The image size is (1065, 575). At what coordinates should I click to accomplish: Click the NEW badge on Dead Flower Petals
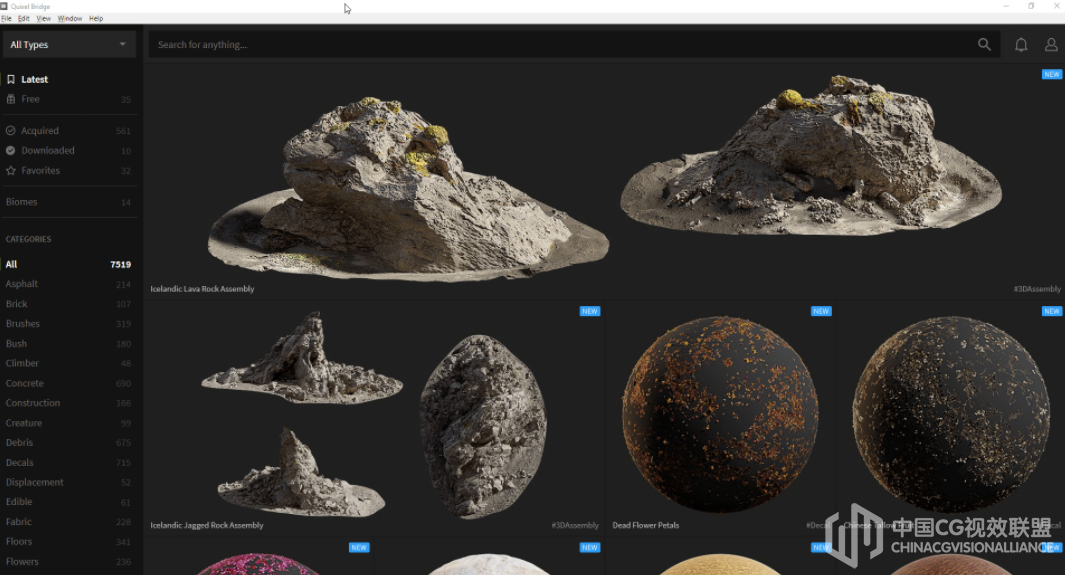821,311
